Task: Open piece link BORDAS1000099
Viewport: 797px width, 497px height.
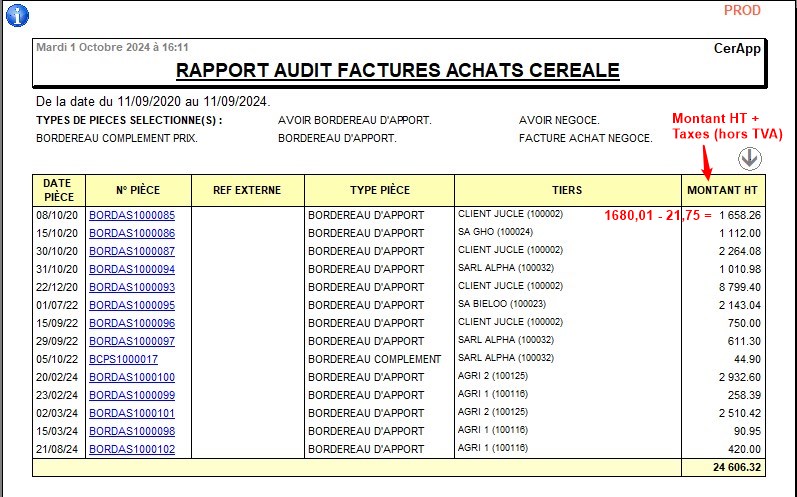Action: 131,395
